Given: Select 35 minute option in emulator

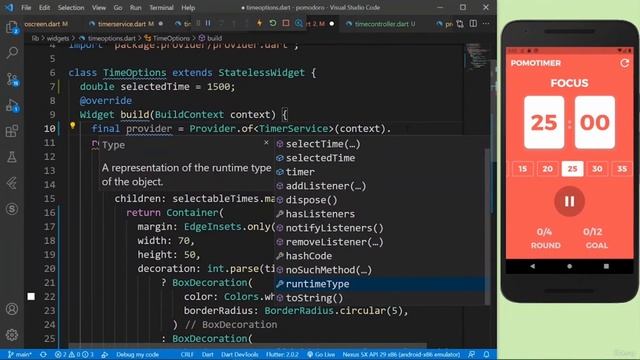Looking at the screenshot, I should (x=622, y=169).
